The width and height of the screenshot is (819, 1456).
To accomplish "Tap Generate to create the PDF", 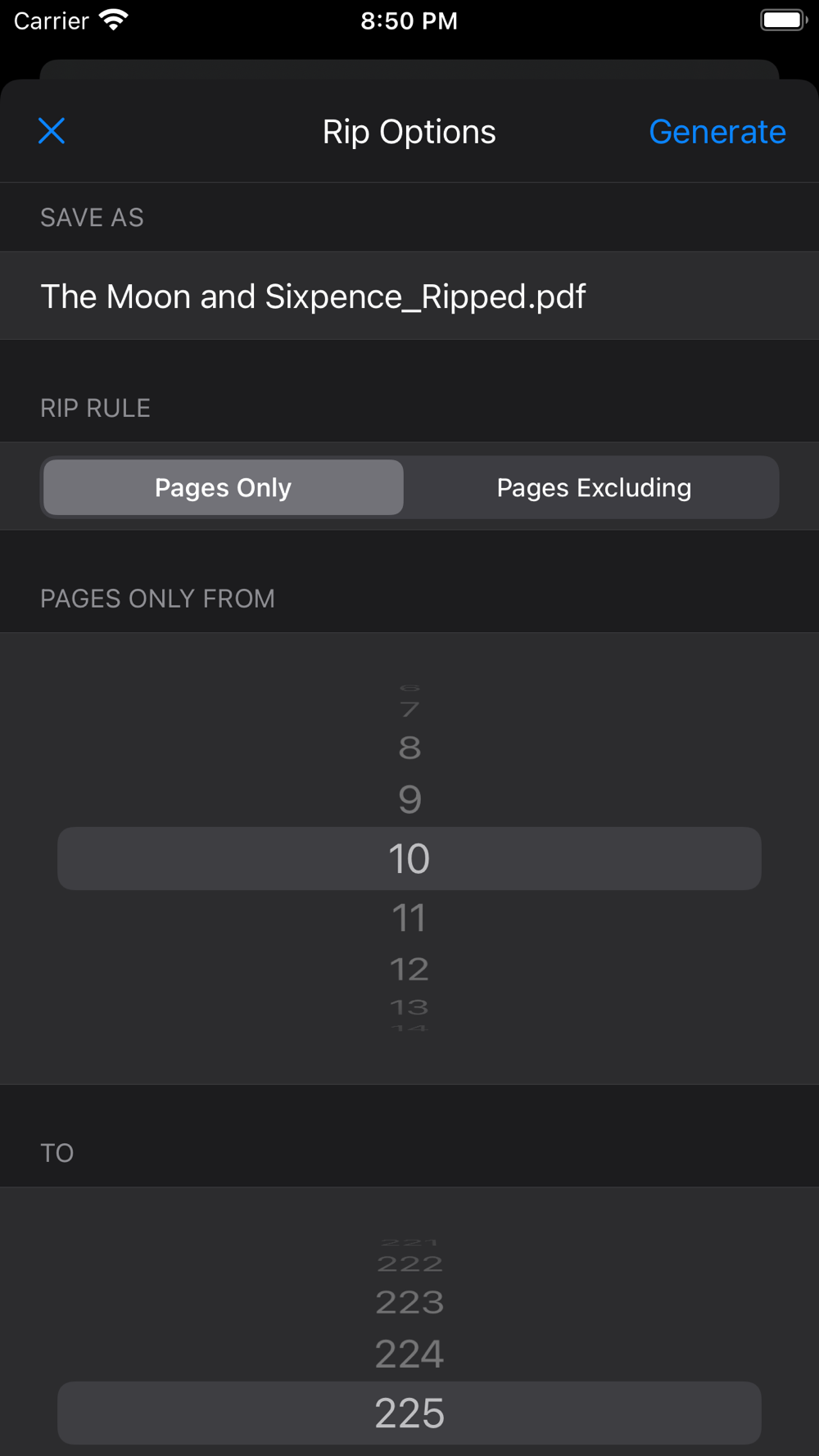I will [717, 132].
